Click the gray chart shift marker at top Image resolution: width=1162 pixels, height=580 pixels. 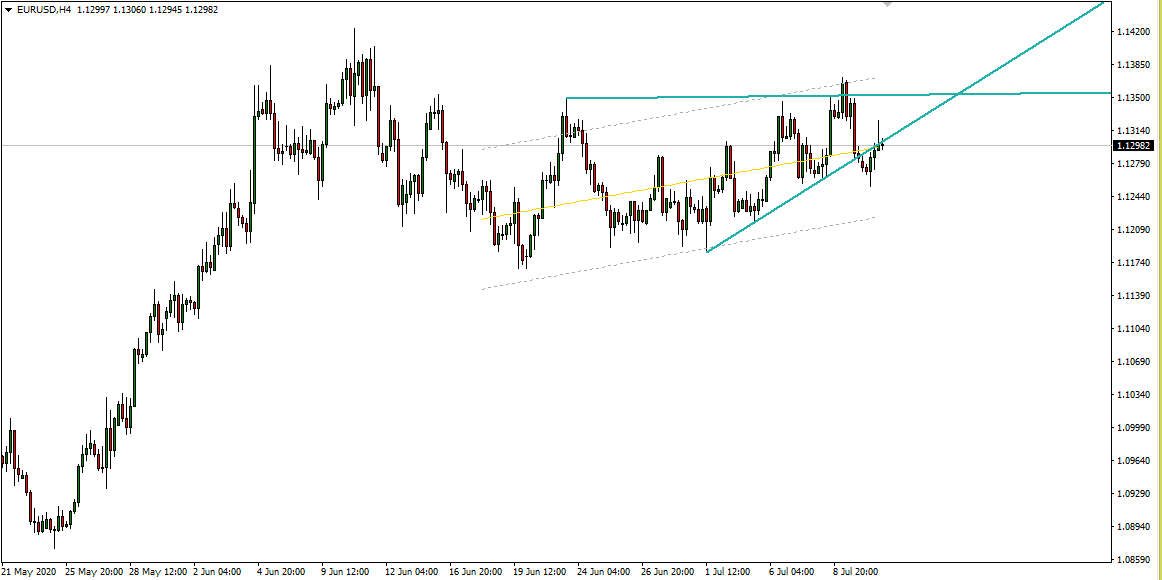(886, 5)
